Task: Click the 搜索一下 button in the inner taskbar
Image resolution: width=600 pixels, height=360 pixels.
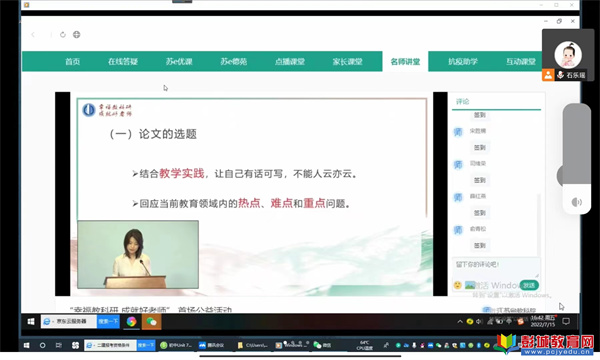Action: pos(108,322)
